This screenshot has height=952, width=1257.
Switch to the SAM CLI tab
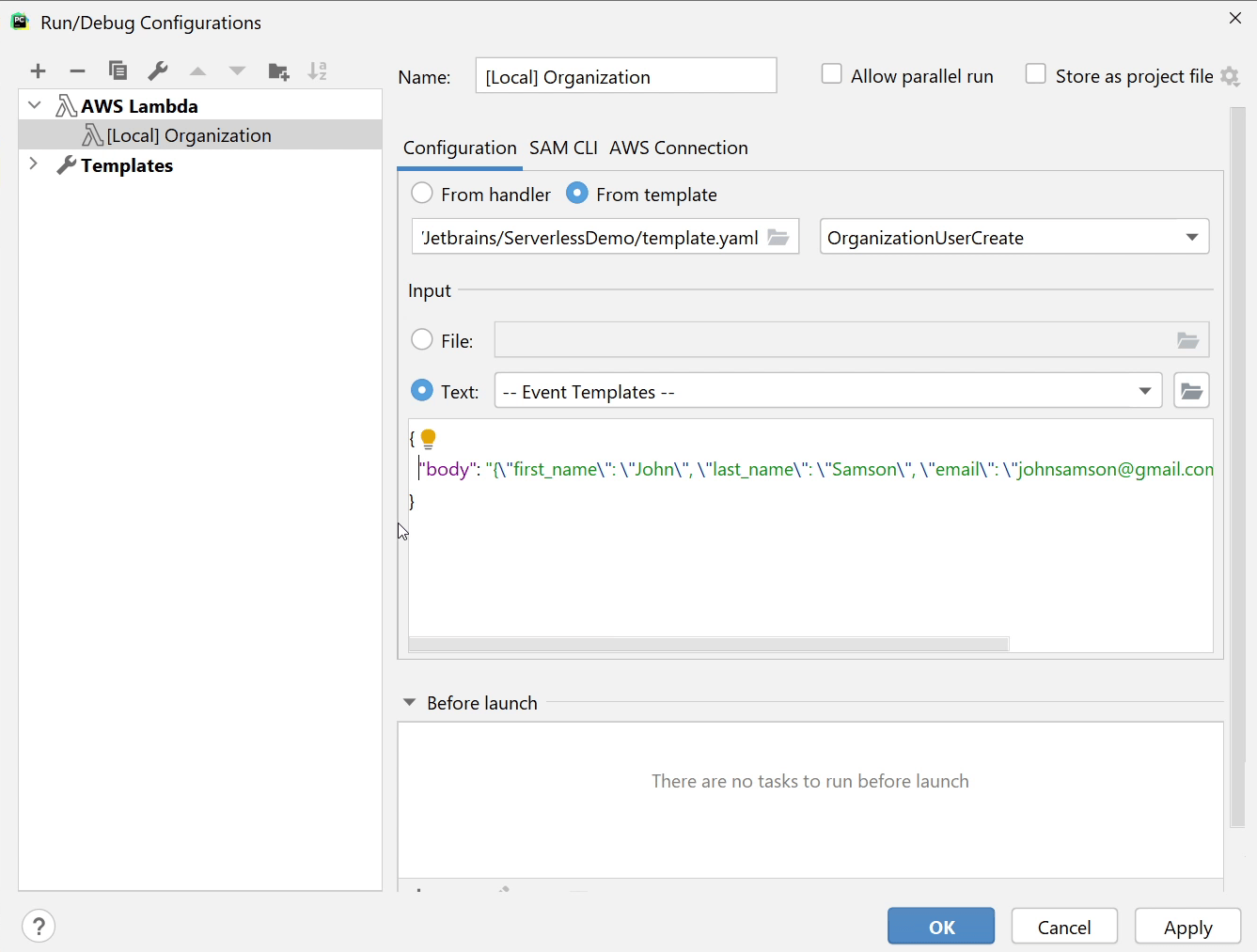(563, 148)
